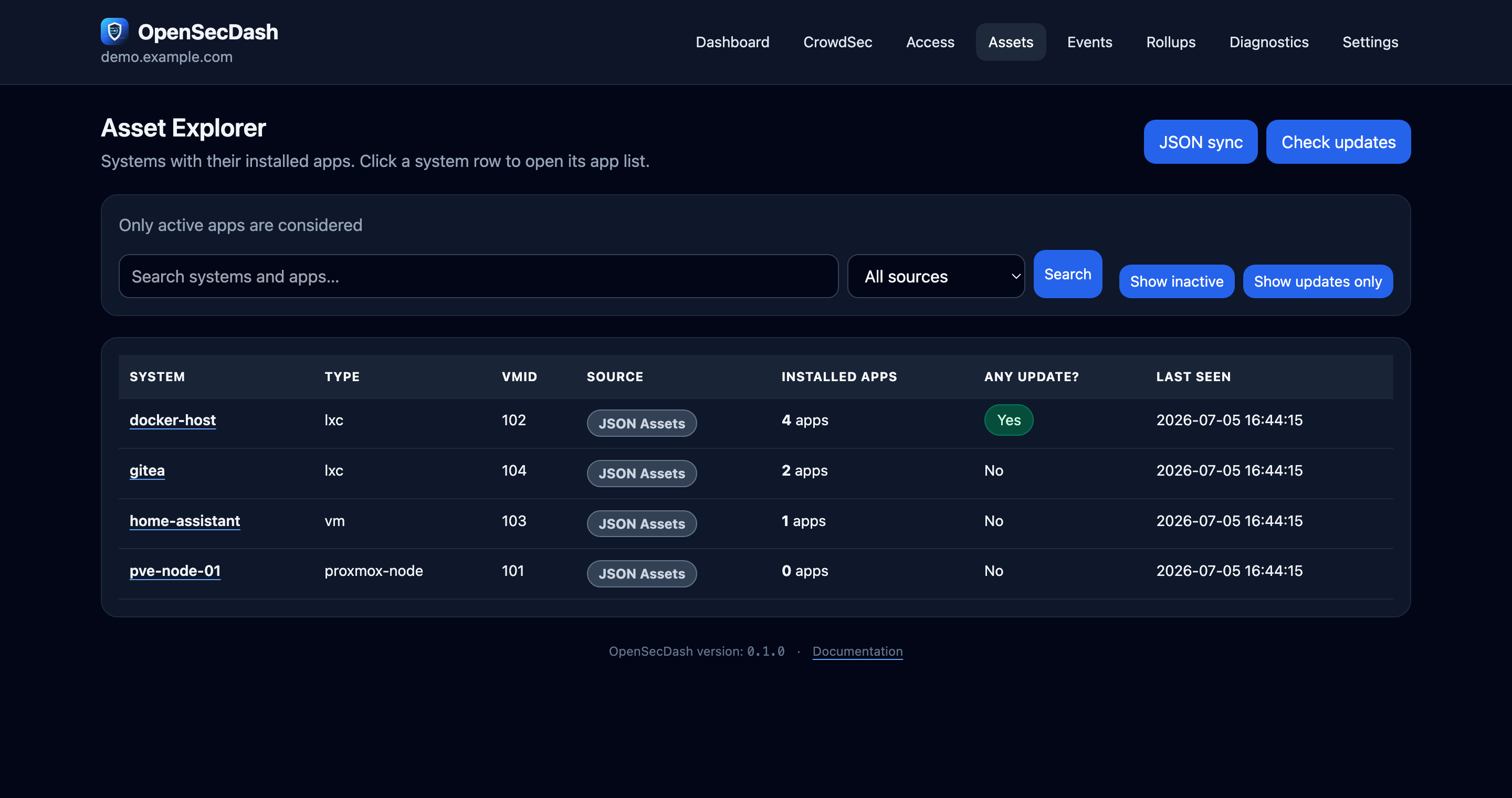Open the Documentation footer link
The height and width of the screenshot is (798, 1512).
tap(857, 652)
